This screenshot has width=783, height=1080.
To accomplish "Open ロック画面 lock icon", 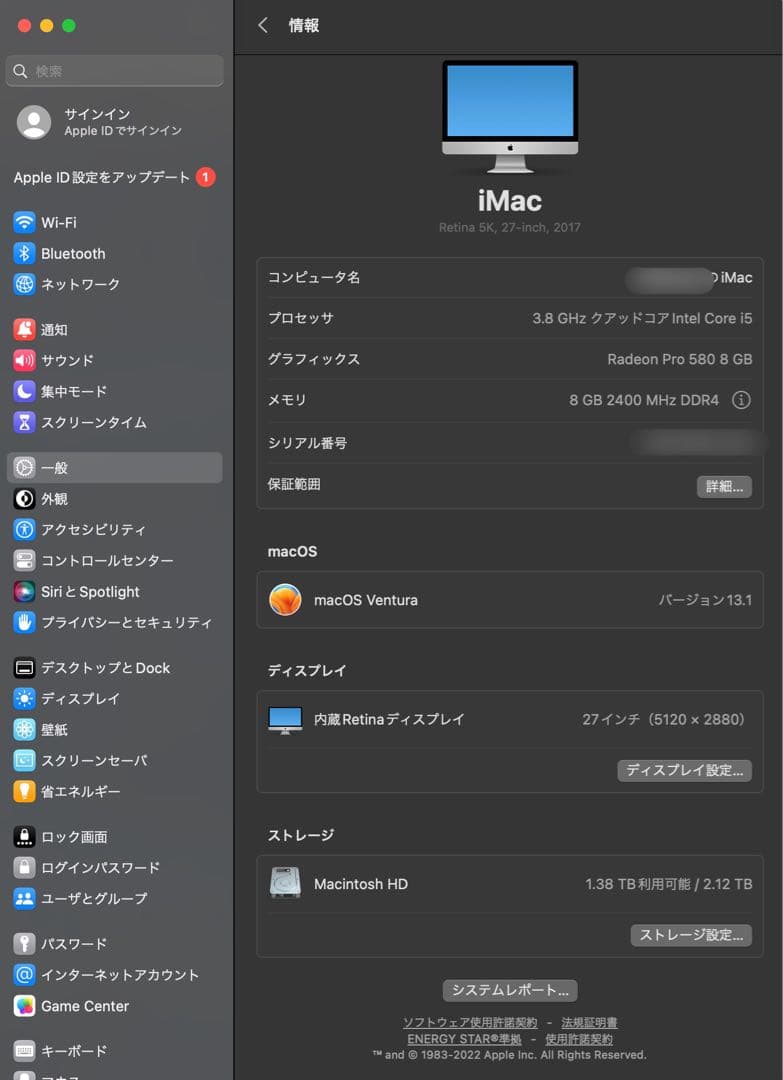I will click(24, 837).
